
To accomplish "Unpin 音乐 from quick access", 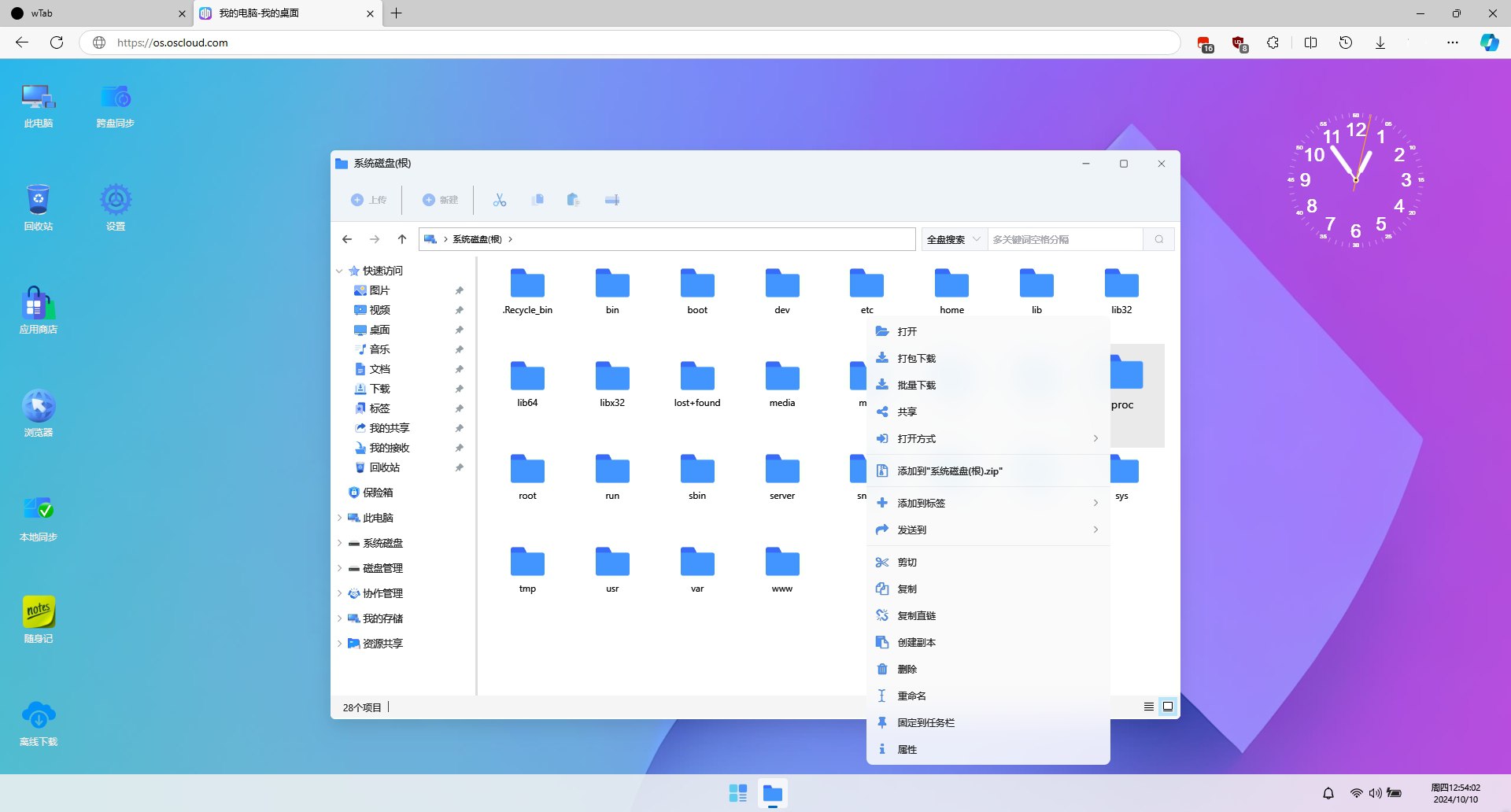I will pos(460,349).
